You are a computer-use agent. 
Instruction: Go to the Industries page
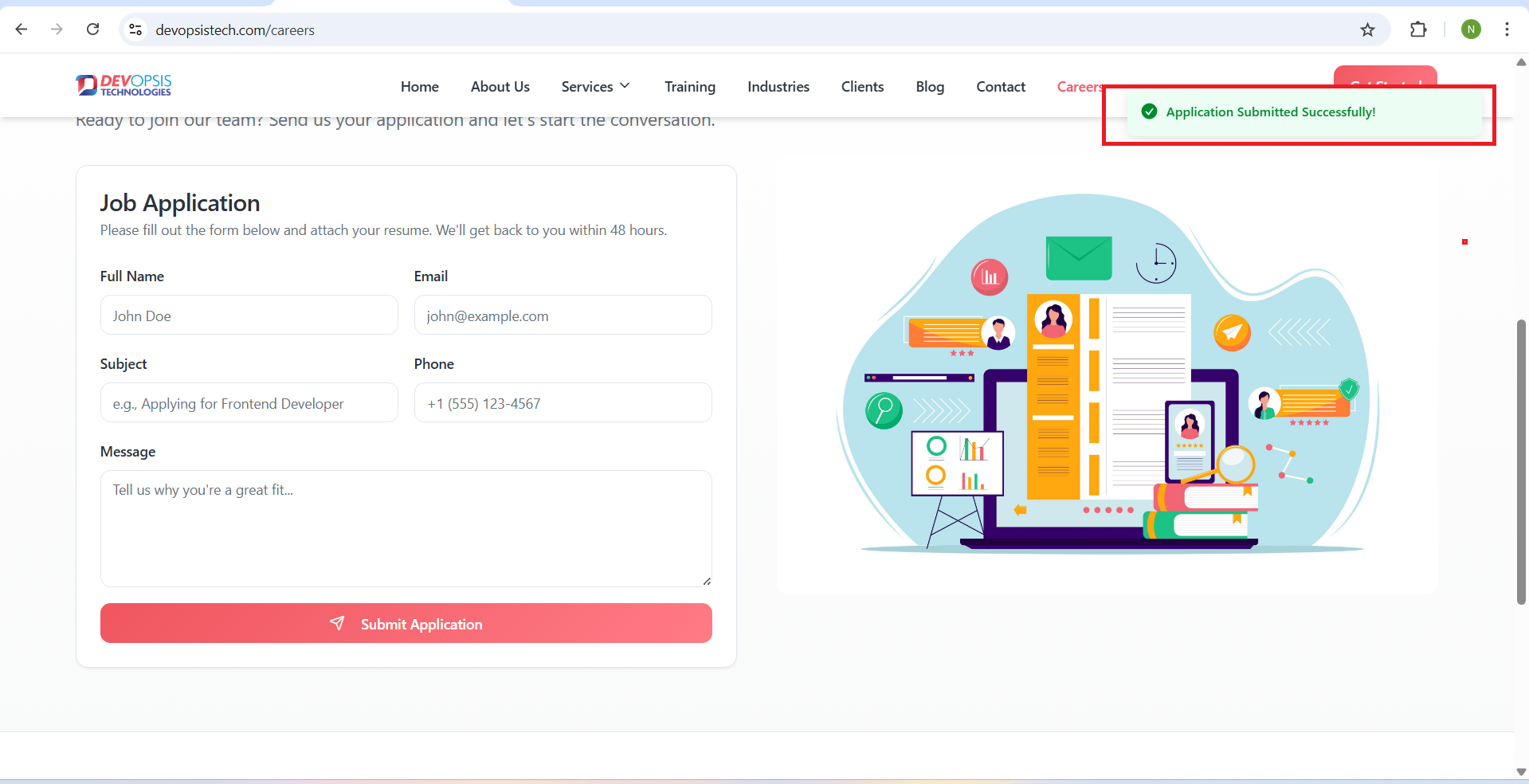pyautogui.click(x=778, y=86)
